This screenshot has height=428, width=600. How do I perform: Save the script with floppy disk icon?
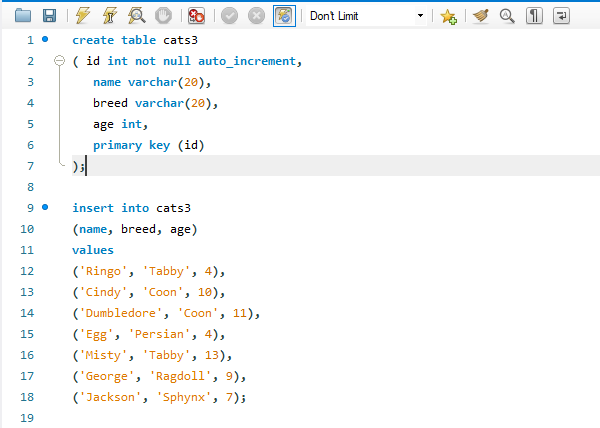click(x=49, y=16)
